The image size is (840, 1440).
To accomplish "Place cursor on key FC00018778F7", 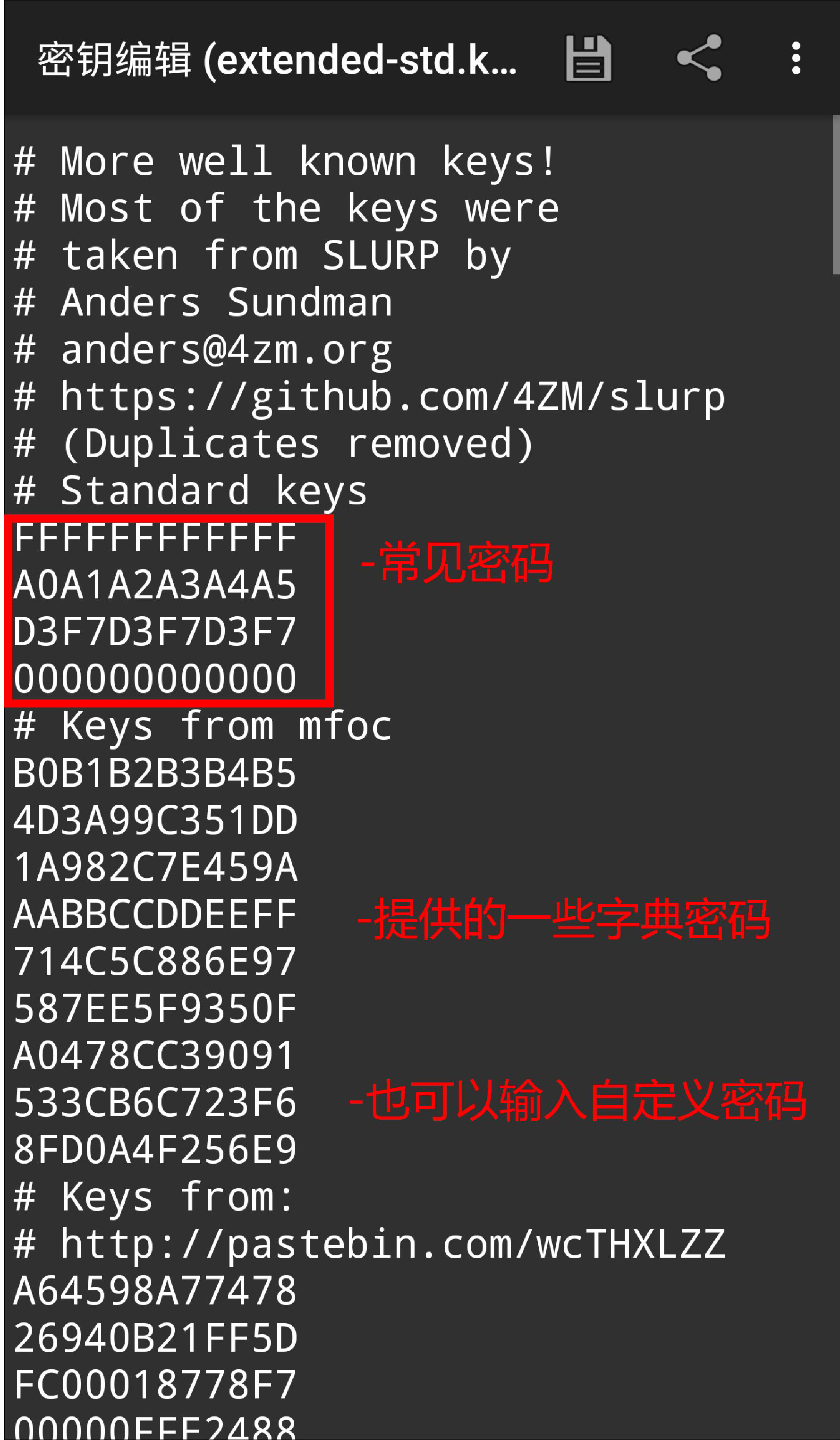I will tap(155, 1385).
